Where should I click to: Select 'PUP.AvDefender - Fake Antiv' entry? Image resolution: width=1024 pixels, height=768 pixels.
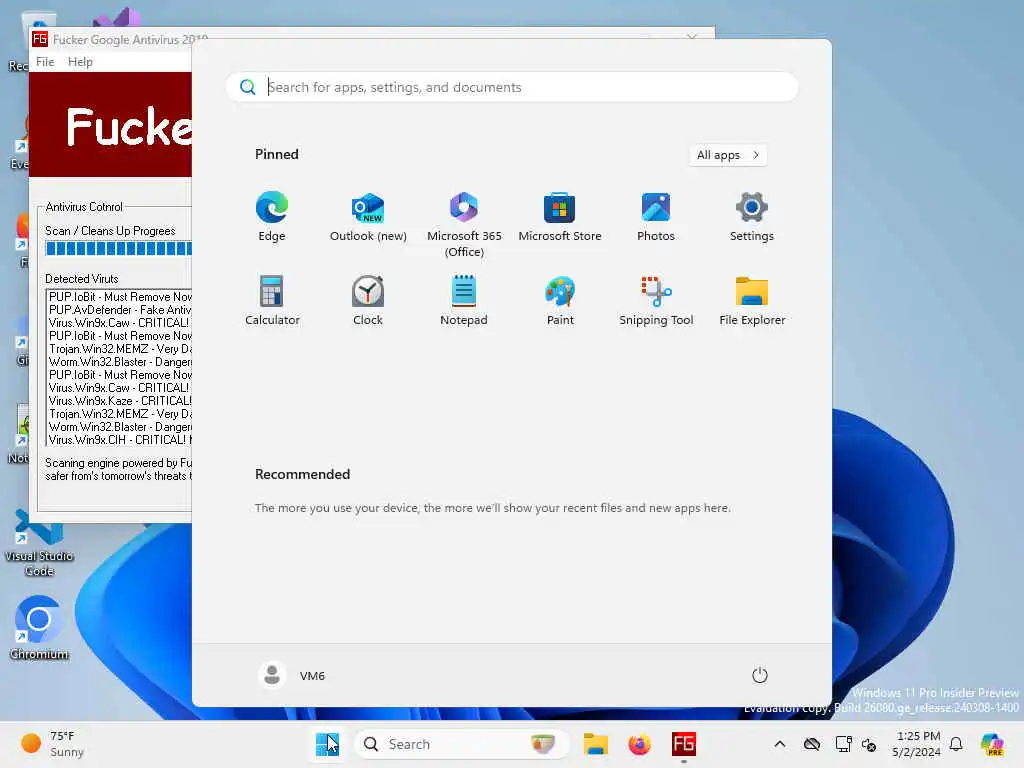tap(120, 310)
